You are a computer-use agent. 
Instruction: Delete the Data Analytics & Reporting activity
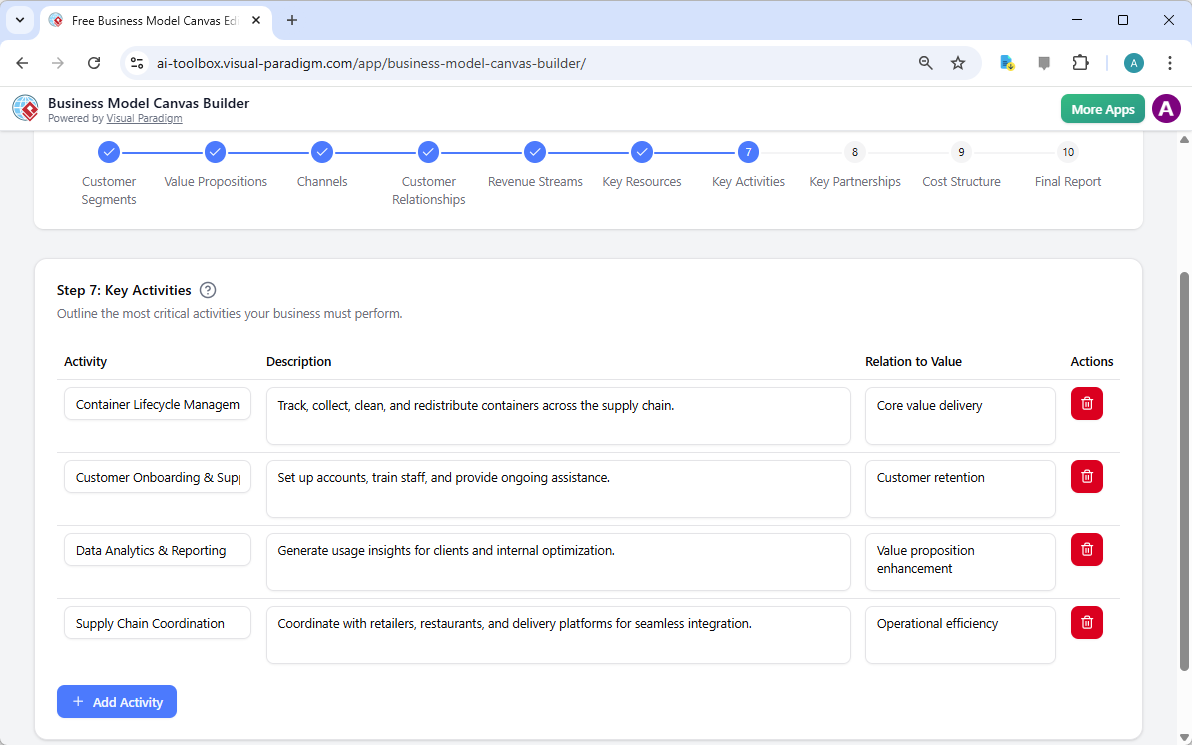pyautogui.click(x=1086, y=549)
